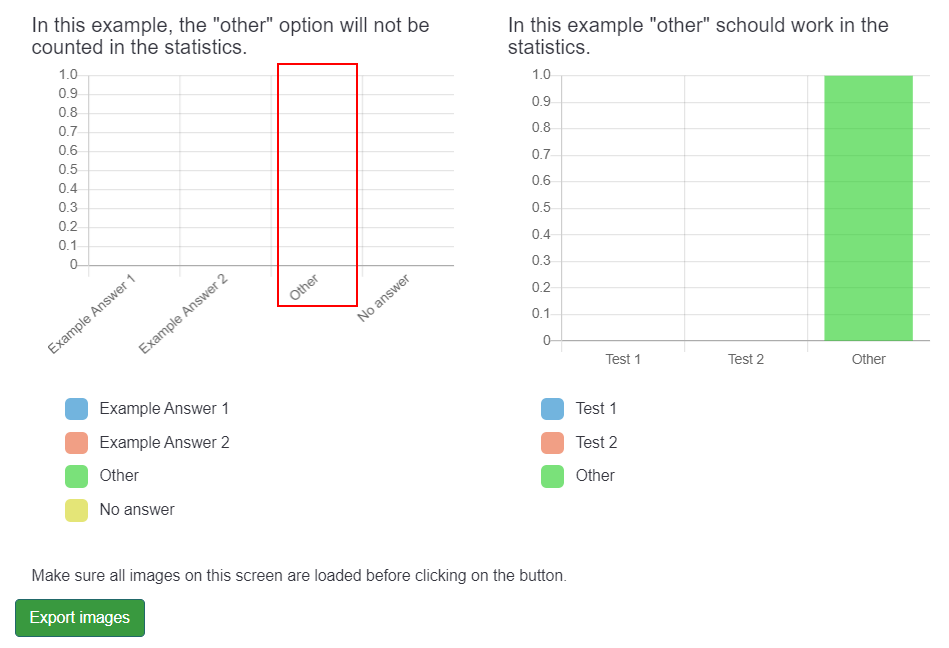Toggle No answer legend label
The image size is (949, 648).
click(x=137, y=510)
